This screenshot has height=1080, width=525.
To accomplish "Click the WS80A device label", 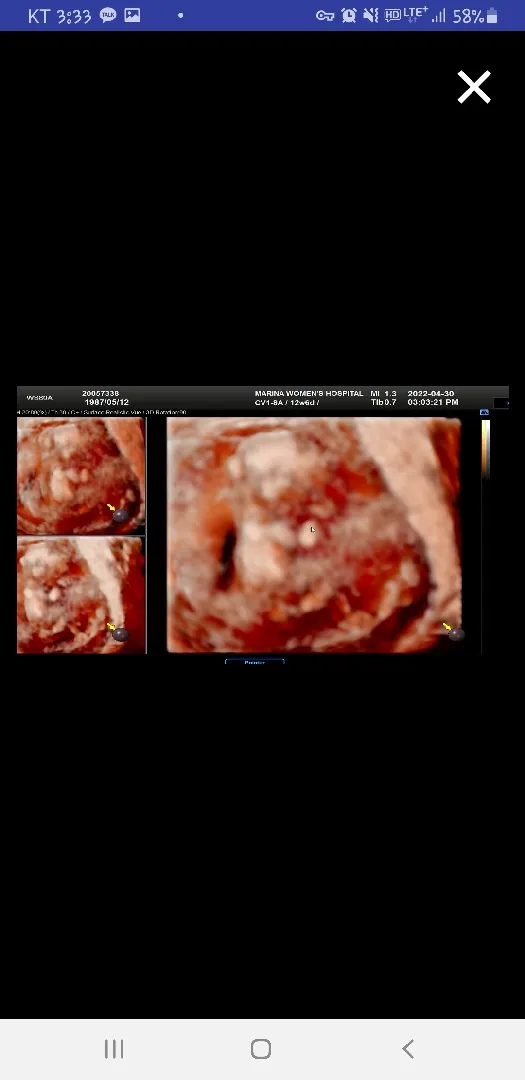I will pos(39,398).
